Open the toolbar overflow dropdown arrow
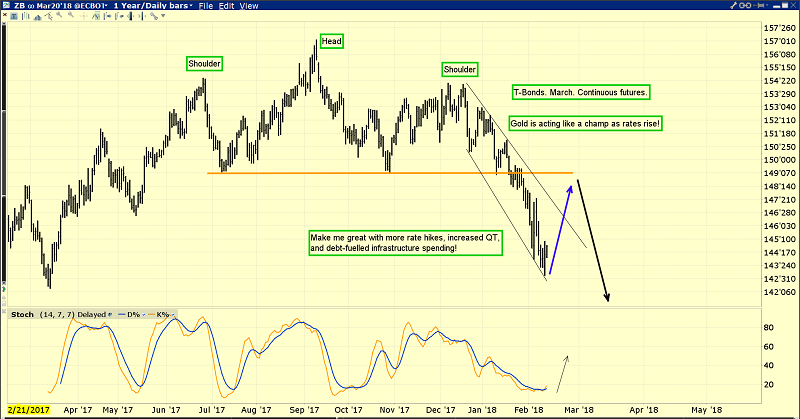The height and width of the screenshot is (419, 800). click(x=163, y=16)
